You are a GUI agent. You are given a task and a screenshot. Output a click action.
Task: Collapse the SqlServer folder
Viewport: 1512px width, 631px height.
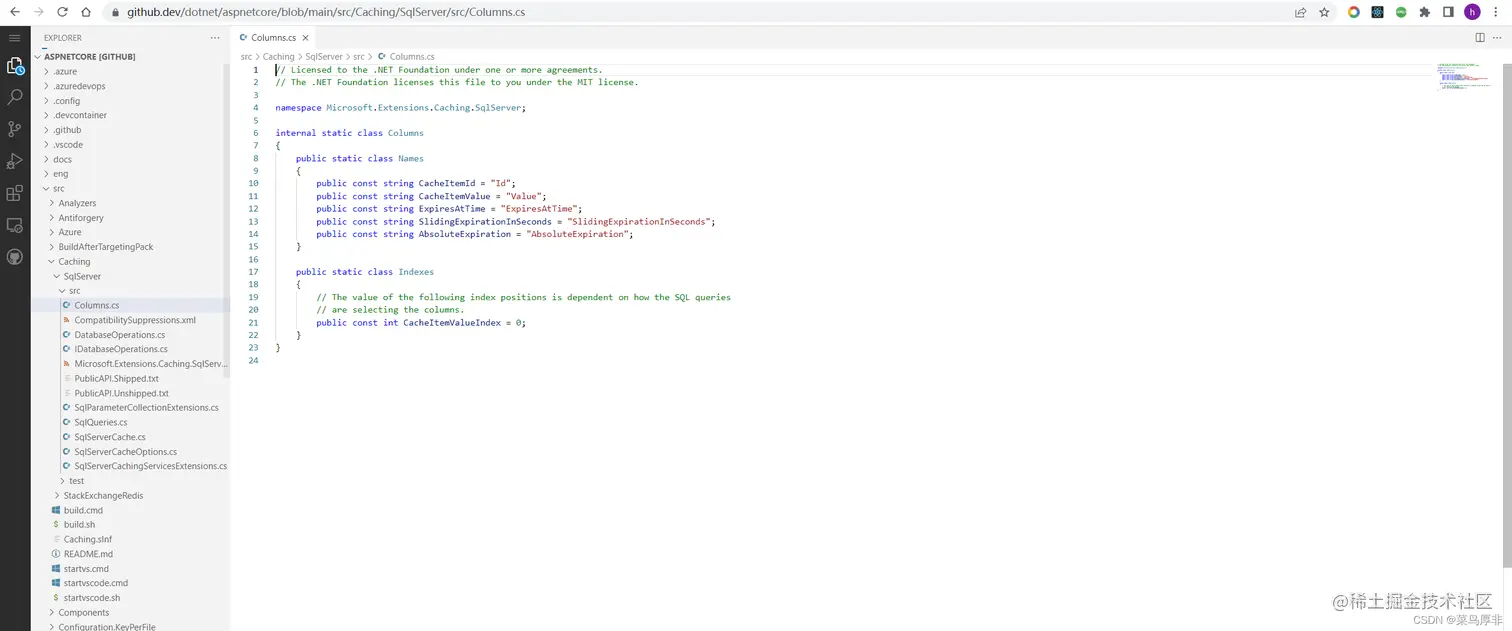(131, 276)
